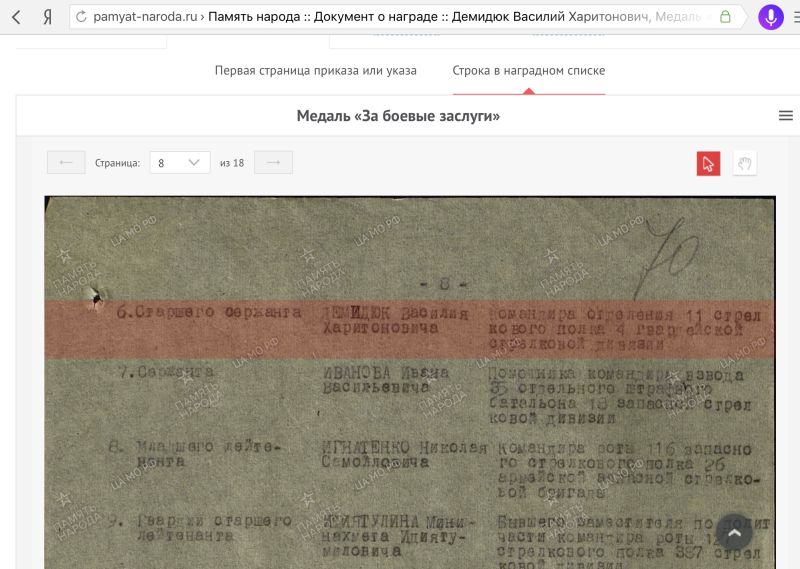The image size is (800, 569).
Task: Open the browser menu at top right
Action: pos(796,17)
